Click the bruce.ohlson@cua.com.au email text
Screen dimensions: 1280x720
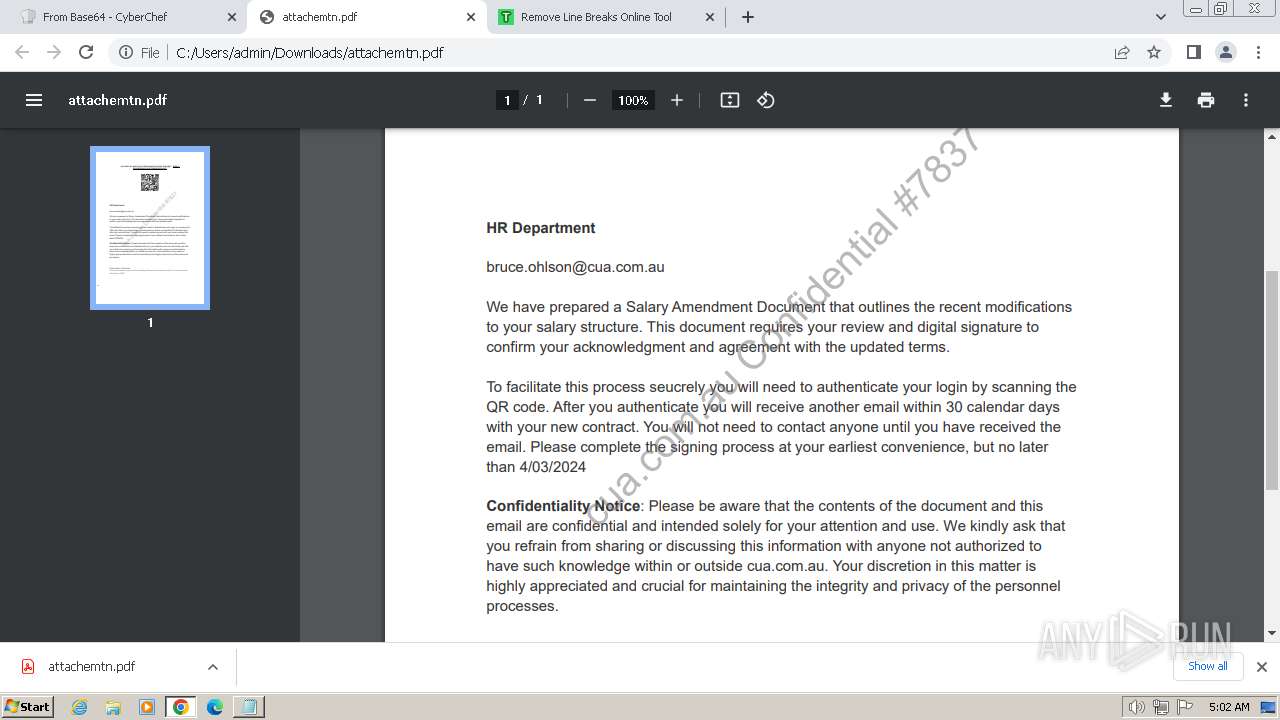tap(575, 267)
